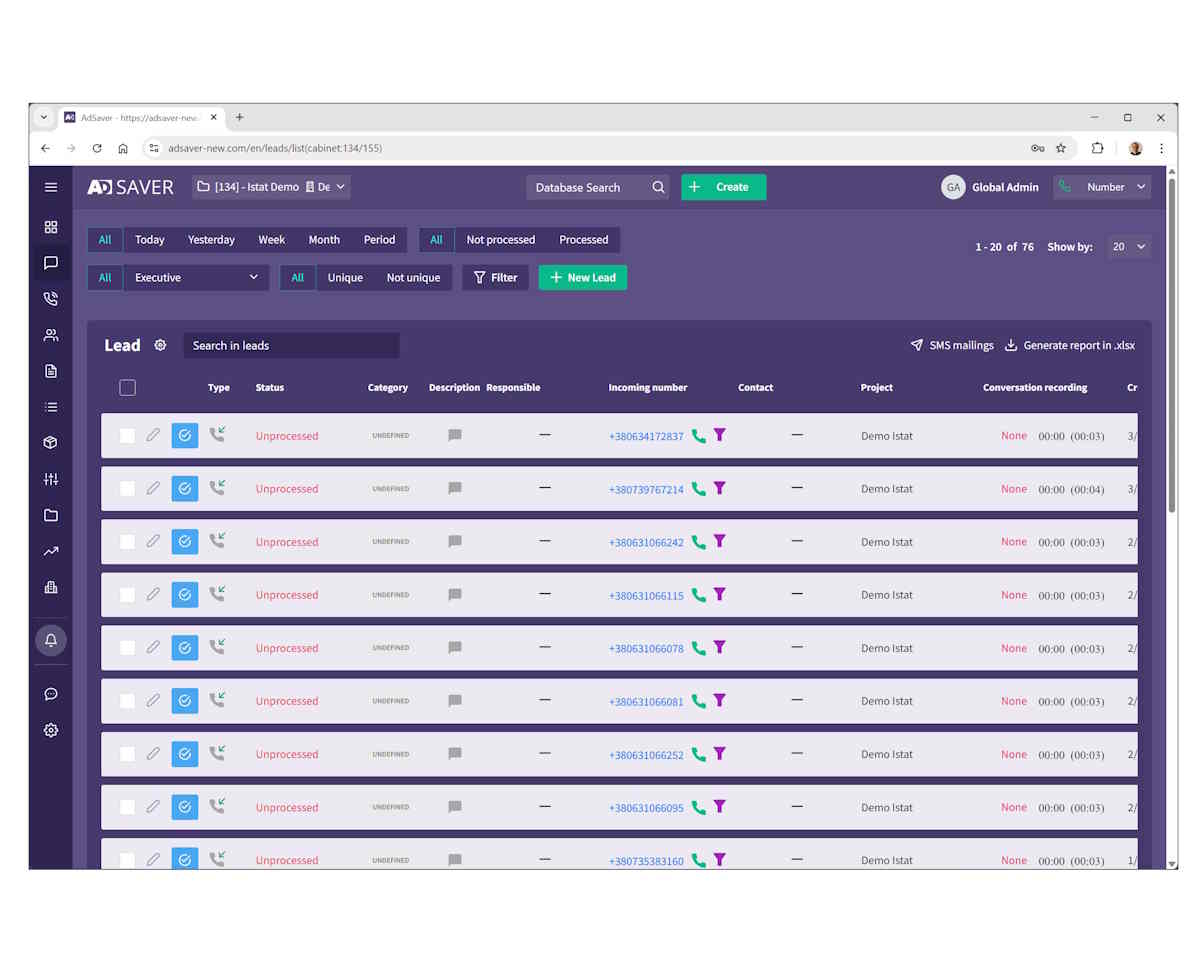Click the incoming call type icon for +380631066081
The width and height of the screenshot is (1200, 963).
tap(217, 700)
